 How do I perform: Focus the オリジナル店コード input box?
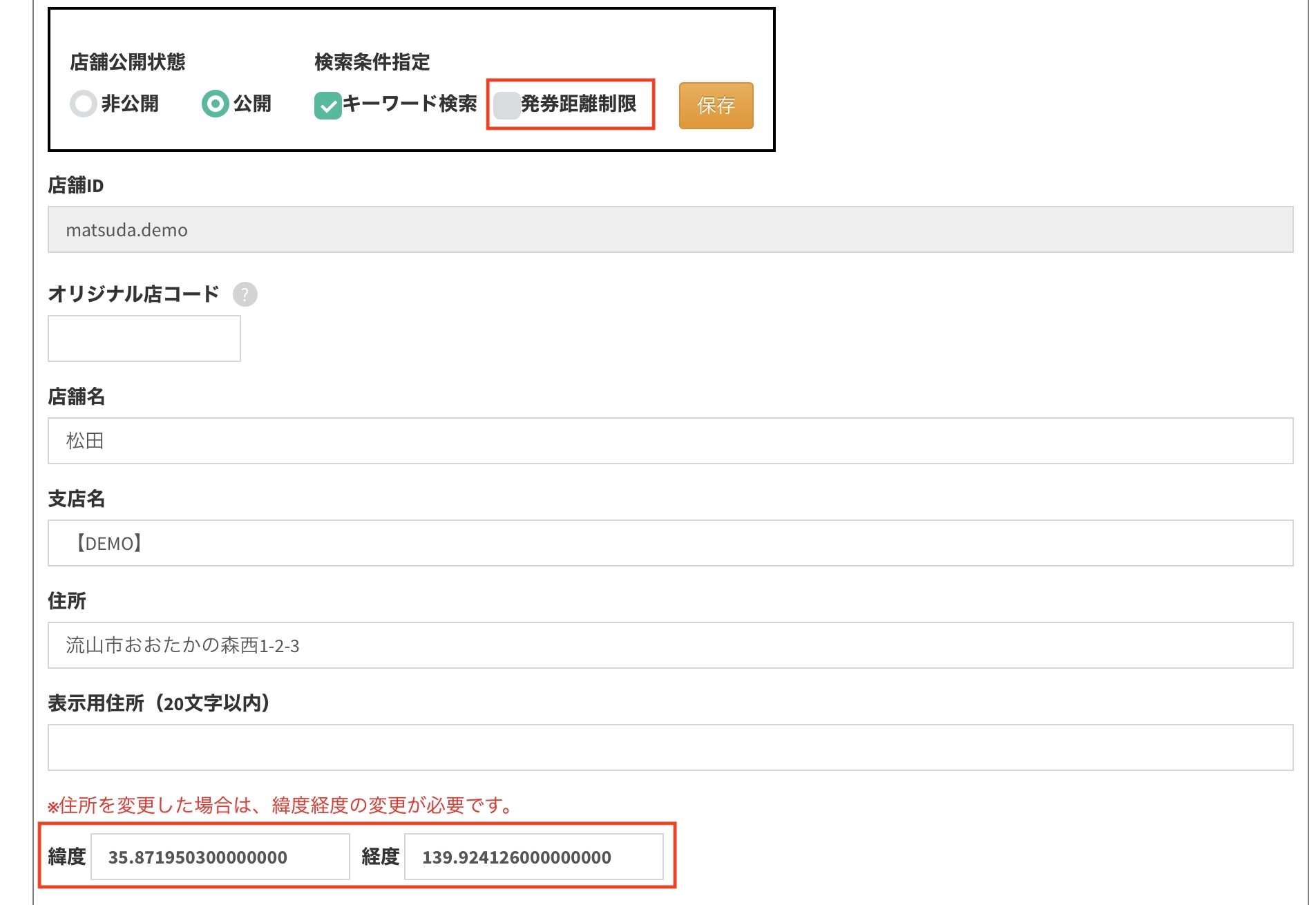[x=144, y=339]
